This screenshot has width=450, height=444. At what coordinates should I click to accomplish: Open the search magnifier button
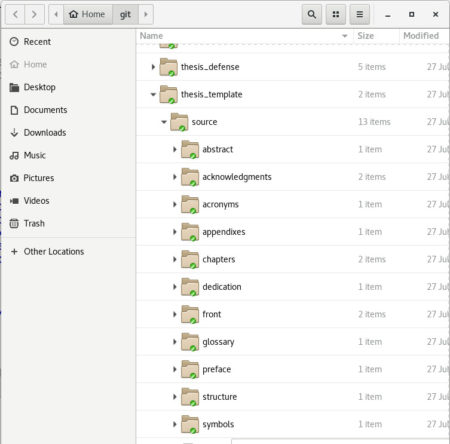pyautogui.click(x=312, y=14)
